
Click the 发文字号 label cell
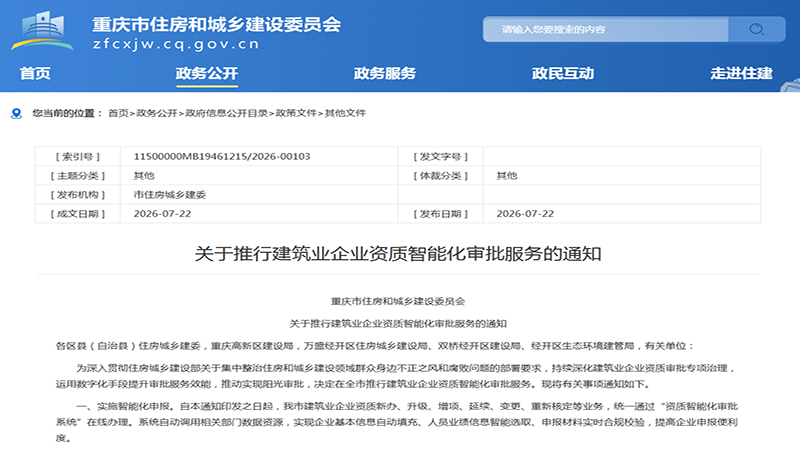[441, 157]
